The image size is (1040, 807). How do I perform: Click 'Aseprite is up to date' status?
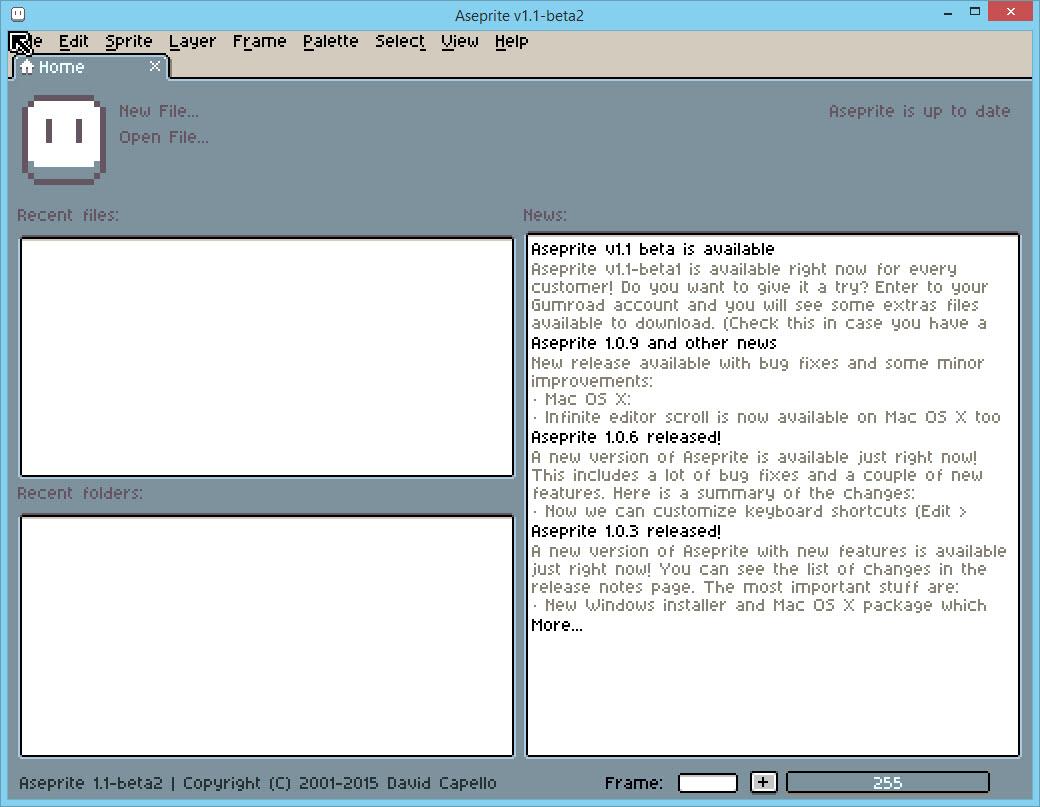coord(919,111)
